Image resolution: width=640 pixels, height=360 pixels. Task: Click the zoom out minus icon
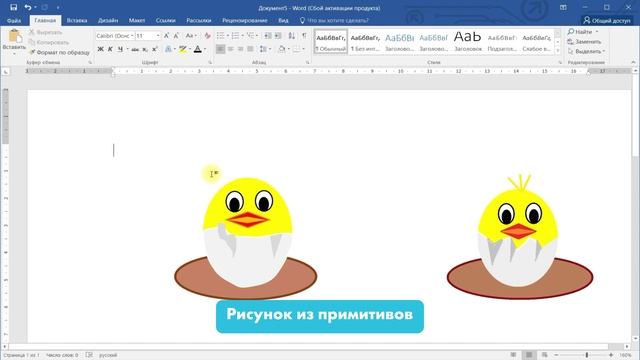coord(556,355)
